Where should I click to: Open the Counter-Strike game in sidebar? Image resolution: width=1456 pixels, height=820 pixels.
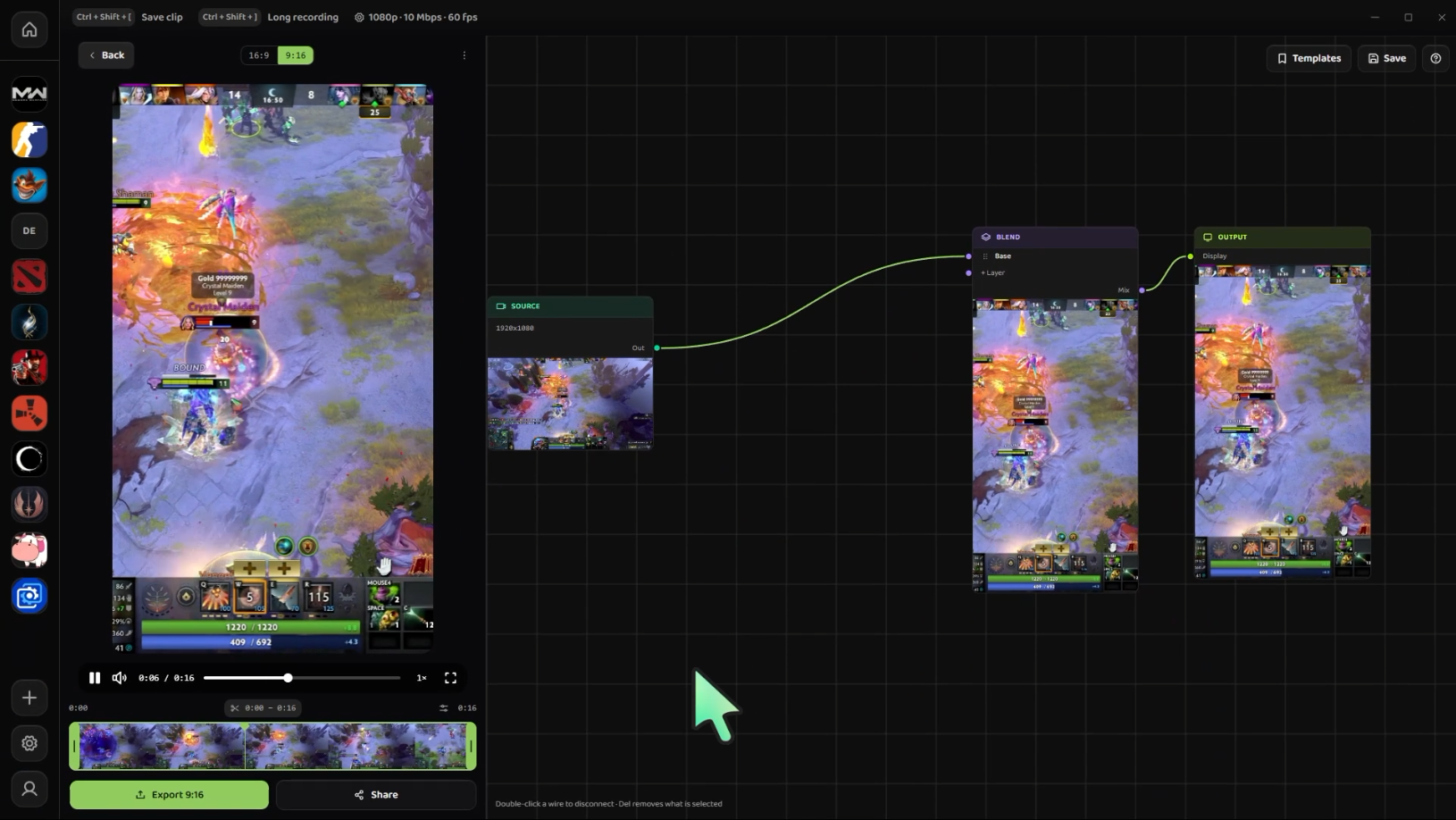29,139
